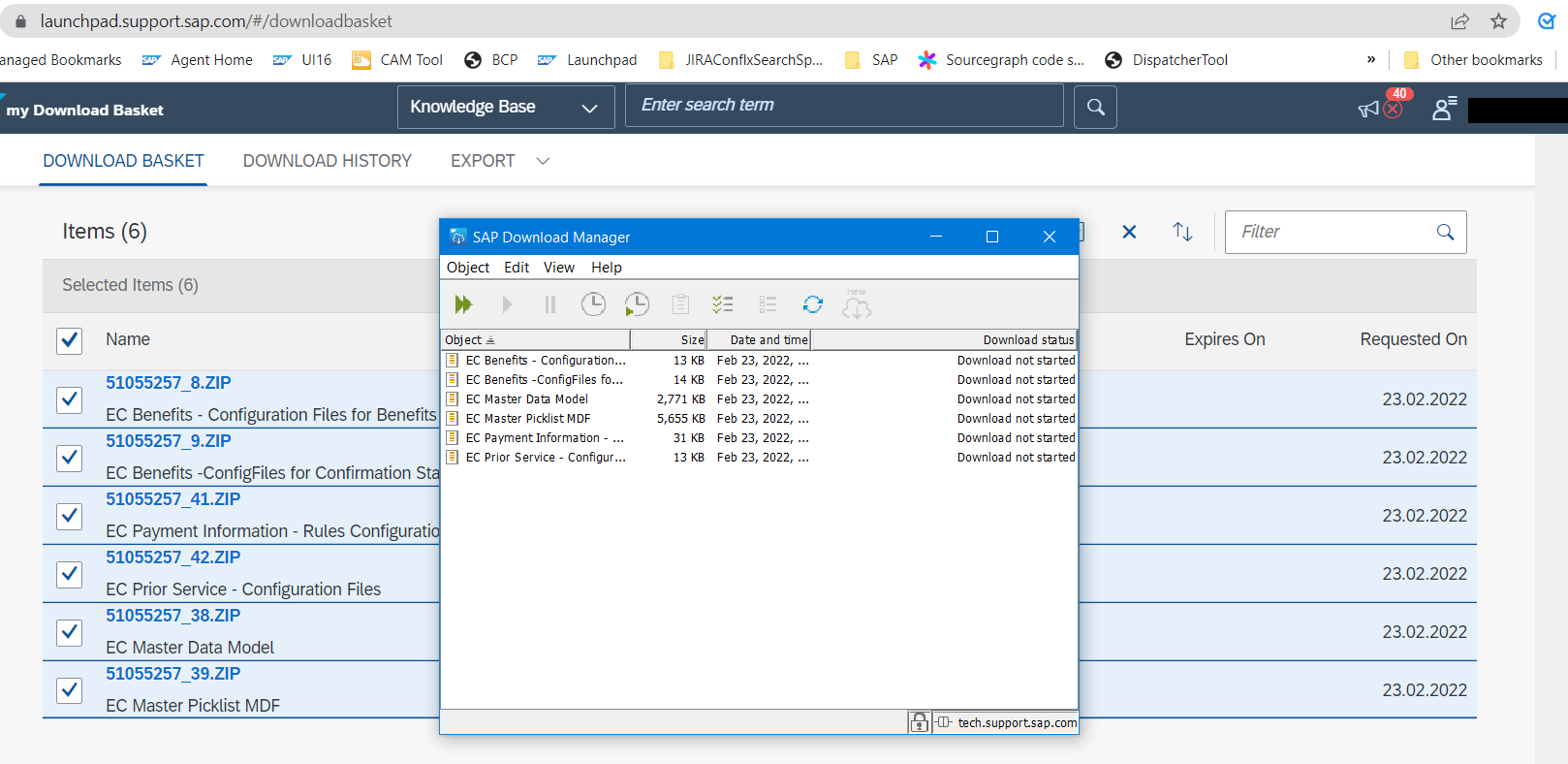1568x764 pixels.
Task: Select the DOWNLOAD BASKET tab
Action: (124, 161)
